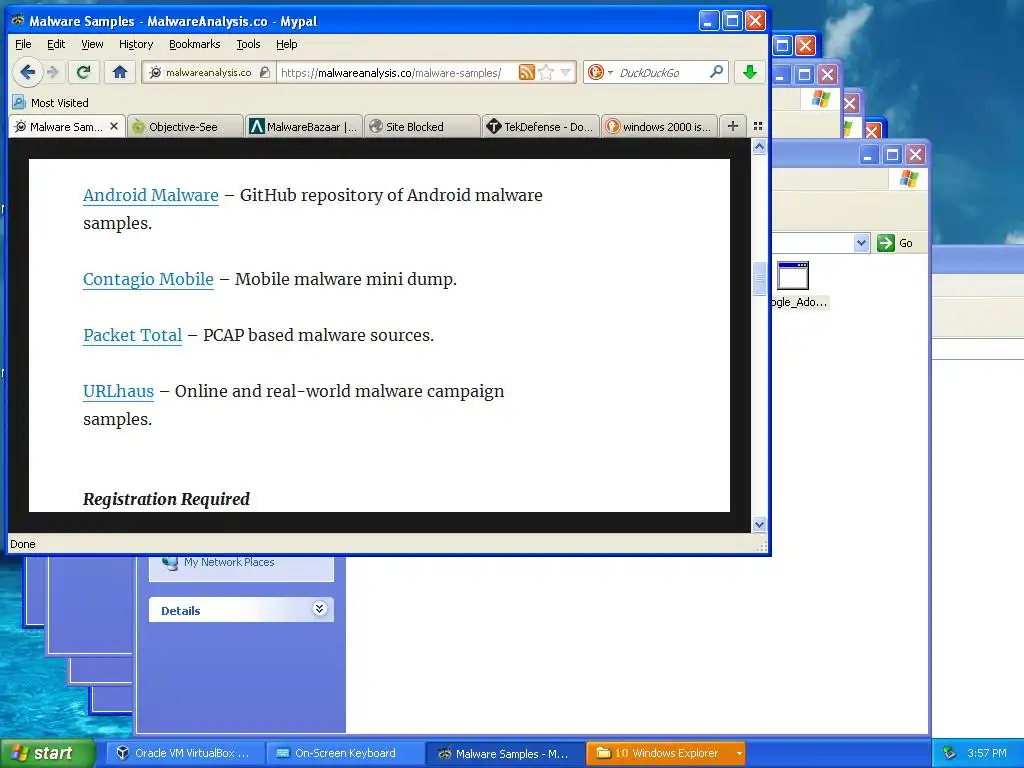Open the list all tabs button

pyautogui.click(x=758, y=126)
